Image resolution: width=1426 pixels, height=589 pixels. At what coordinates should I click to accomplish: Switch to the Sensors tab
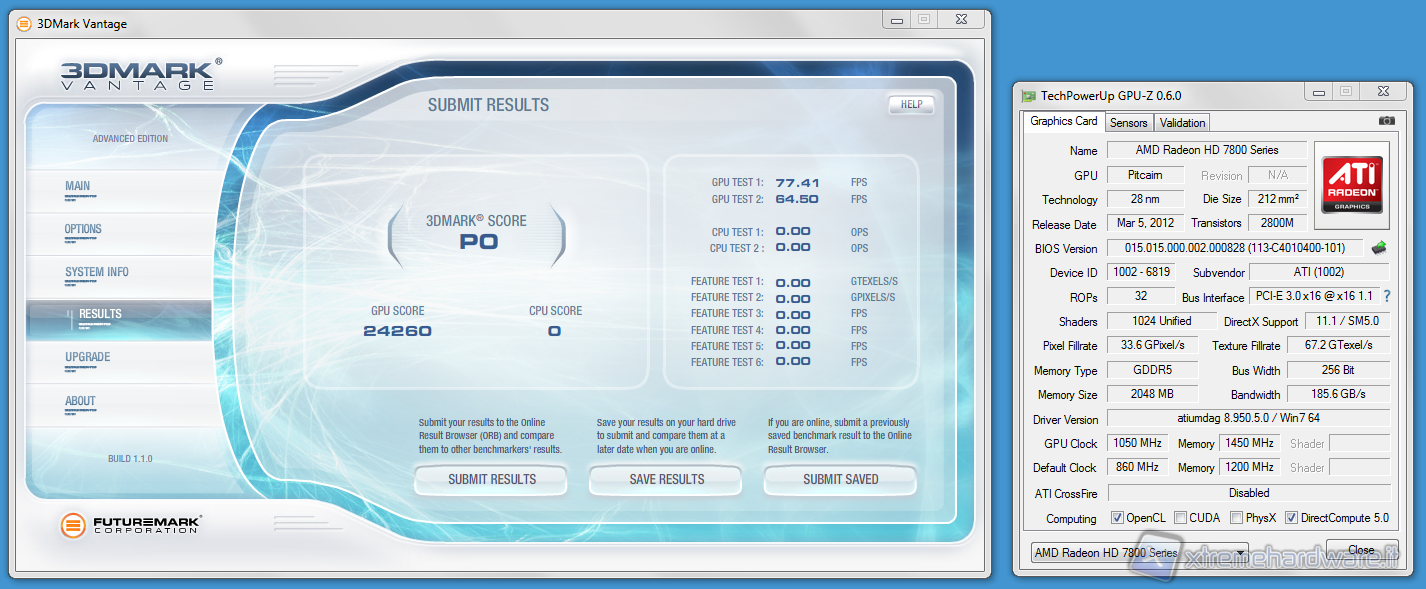pos(1129,122)
